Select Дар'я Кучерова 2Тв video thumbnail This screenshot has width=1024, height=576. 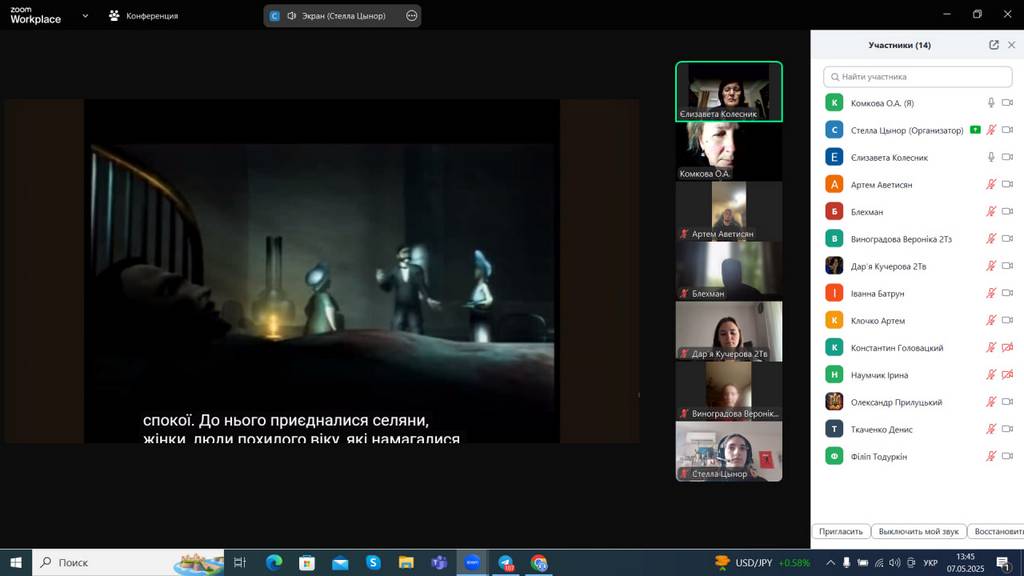(x=729, y=331)
